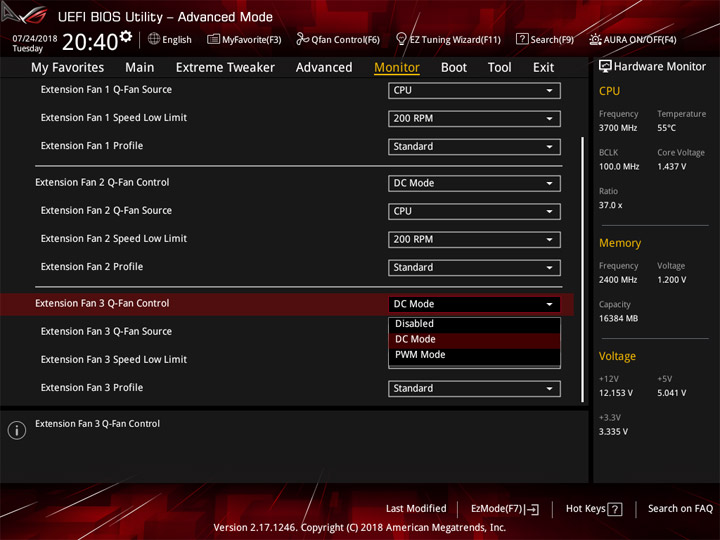Click the +3.3V reading 3.335 V

click(613, 432)
